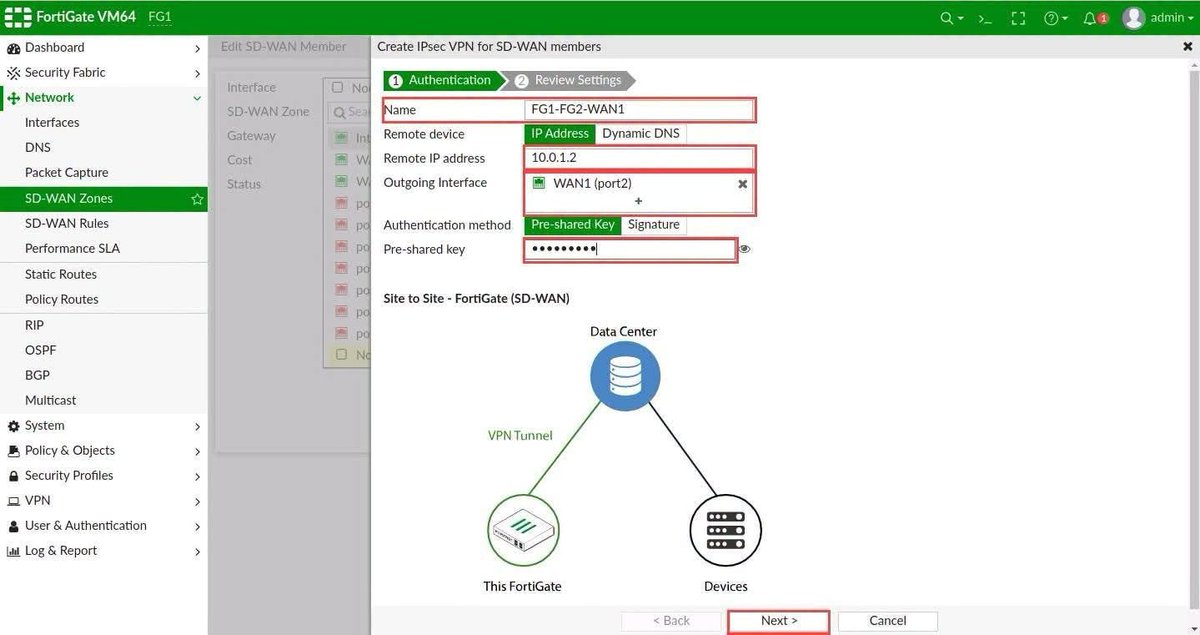This screenshot has width=1200, height=635.
Task: Click the Security Profiles lock icon
Action: pyautogui.click(x=14, y=476)
